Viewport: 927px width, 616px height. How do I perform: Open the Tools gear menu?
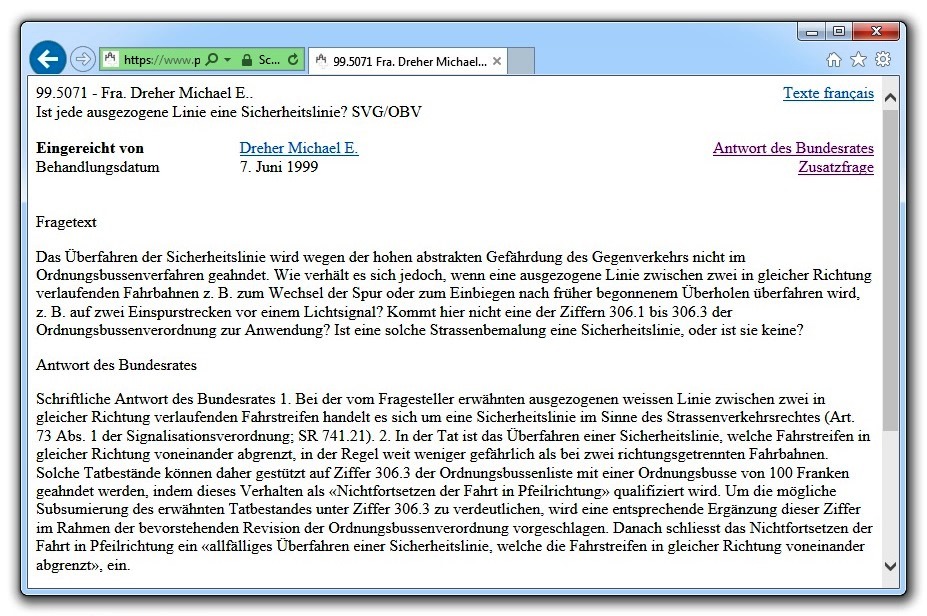click(x=883, y=59)
